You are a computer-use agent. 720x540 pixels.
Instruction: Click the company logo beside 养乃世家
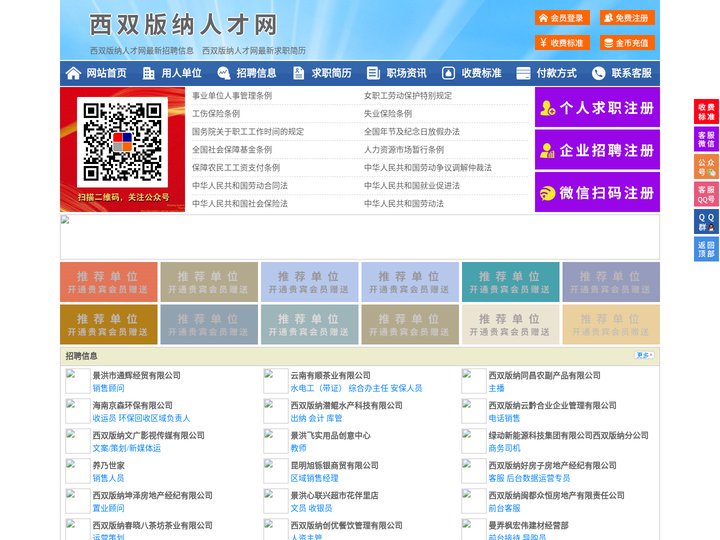click(78, 471)
